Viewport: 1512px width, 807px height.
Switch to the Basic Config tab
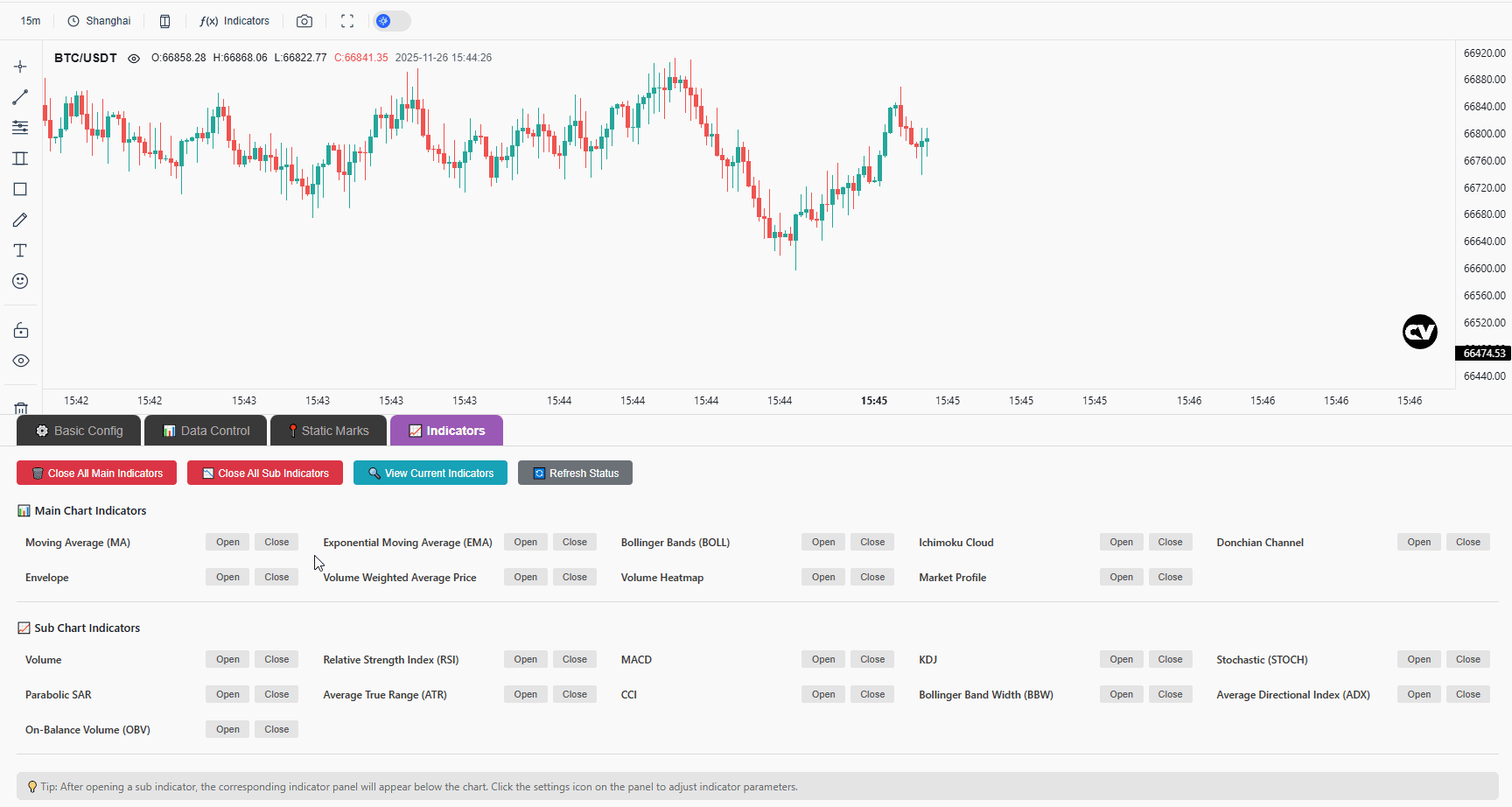(x=79, y=431)
